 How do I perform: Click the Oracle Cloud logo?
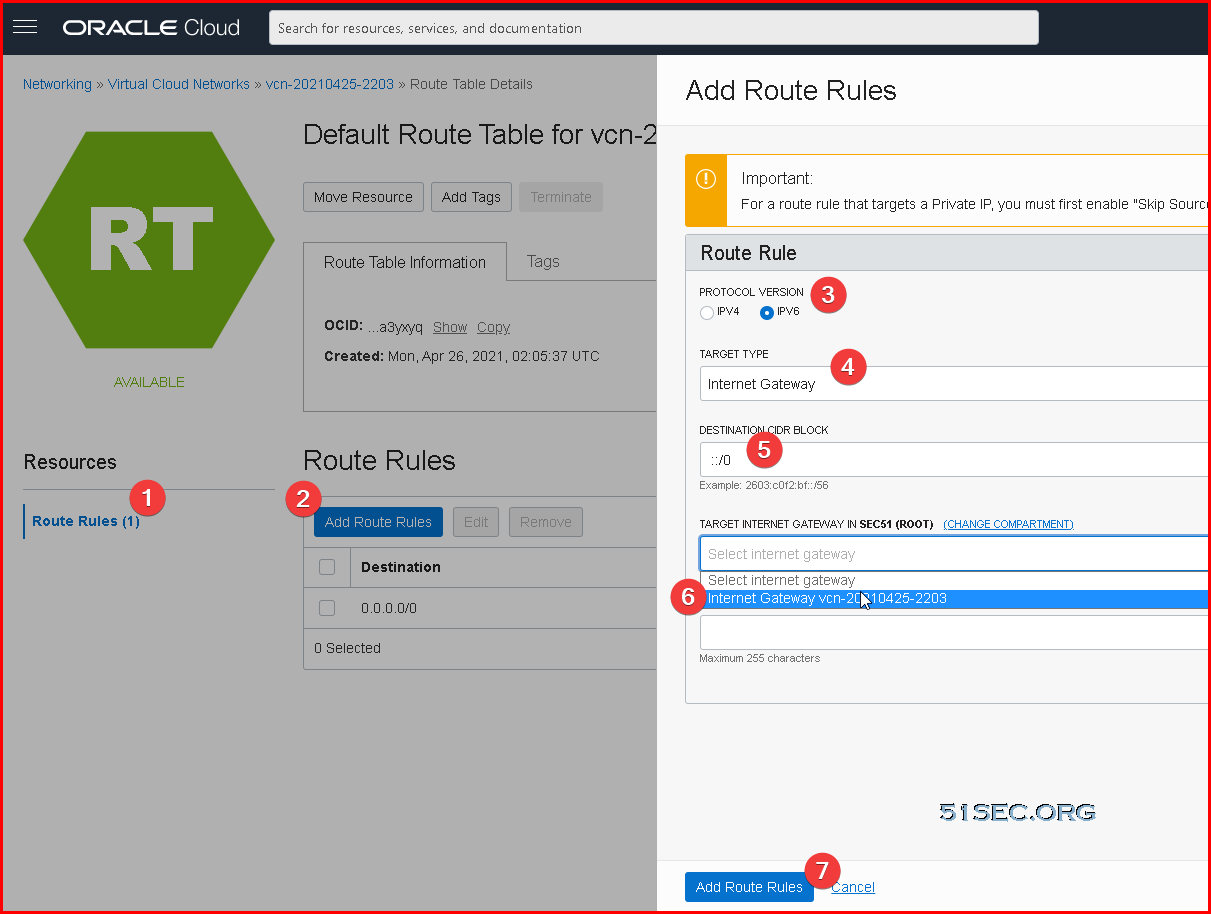point(151,28)
